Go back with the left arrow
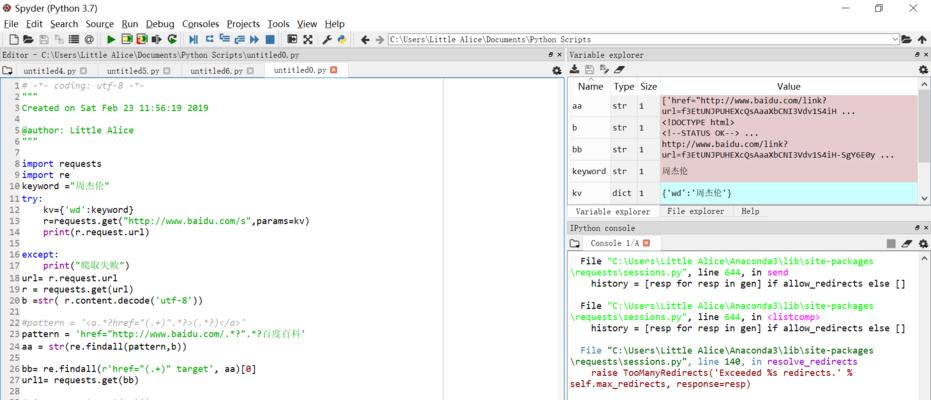The height and width of the screenshot is (400, 931). click(x=365, y=40)
